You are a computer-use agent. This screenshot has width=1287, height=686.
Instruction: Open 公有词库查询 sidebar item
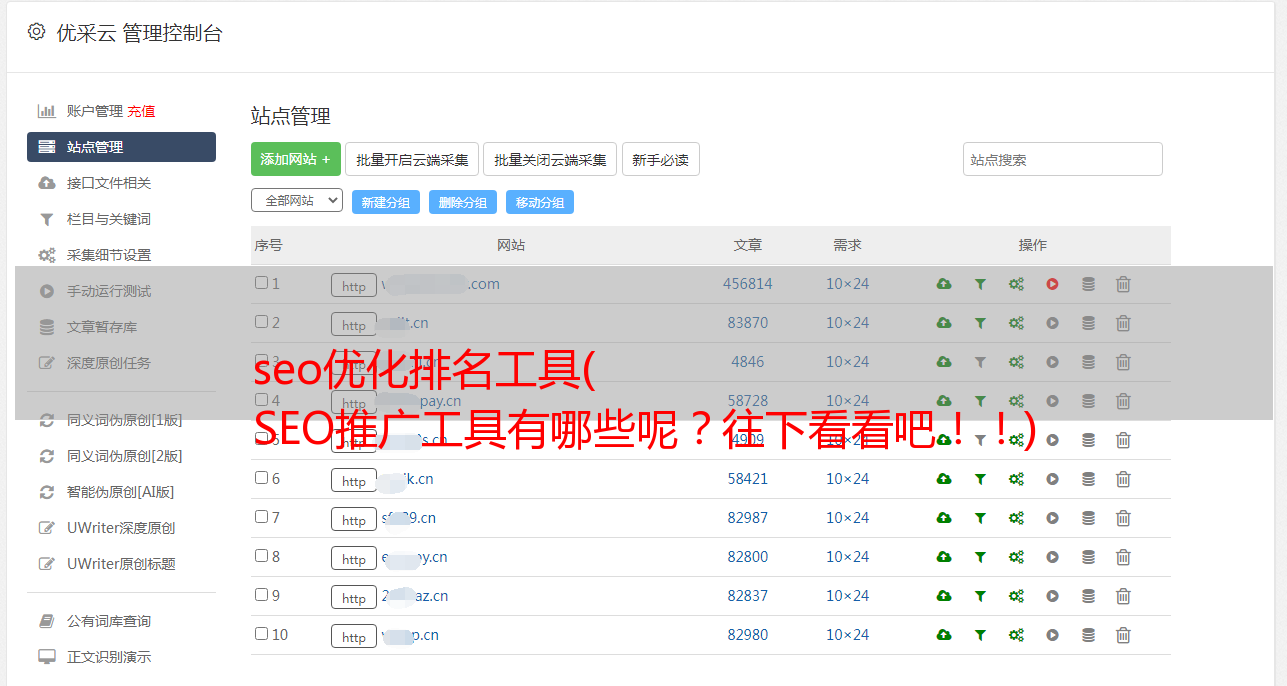(x=109, y=621)
